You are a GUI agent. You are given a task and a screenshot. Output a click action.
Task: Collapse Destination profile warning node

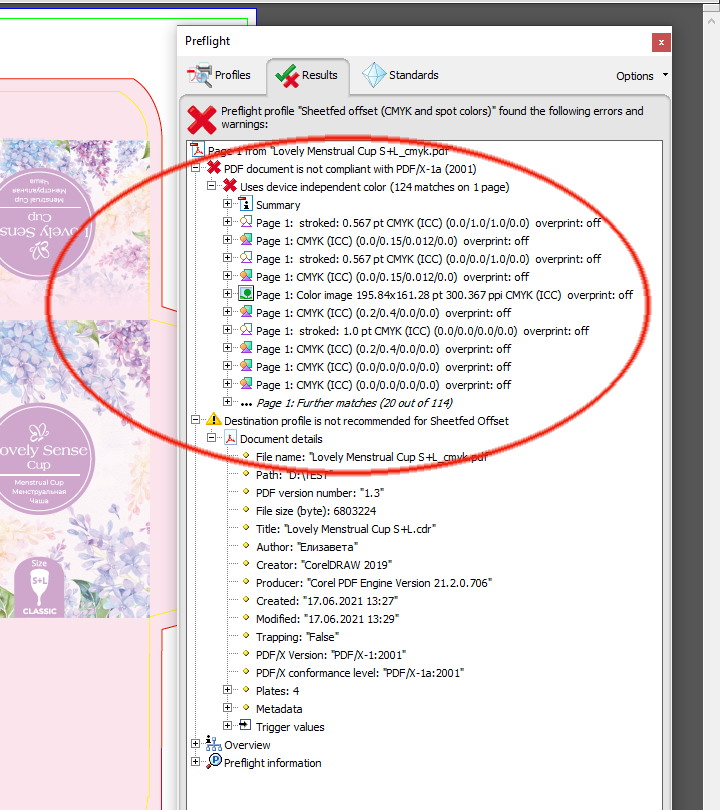pyautogui.click(x=195, y=420)
